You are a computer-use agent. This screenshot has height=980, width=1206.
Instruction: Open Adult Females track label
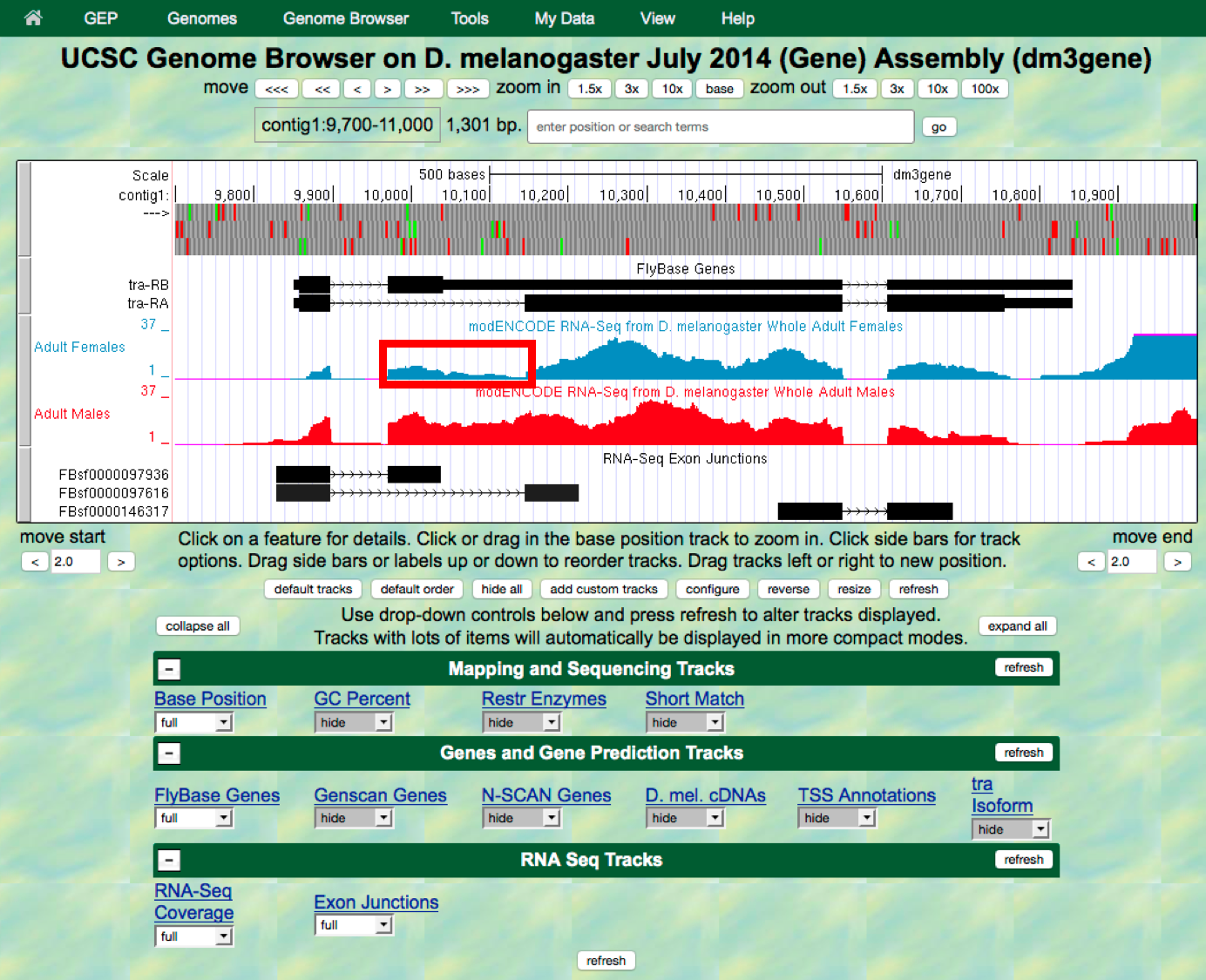point(79,347)
